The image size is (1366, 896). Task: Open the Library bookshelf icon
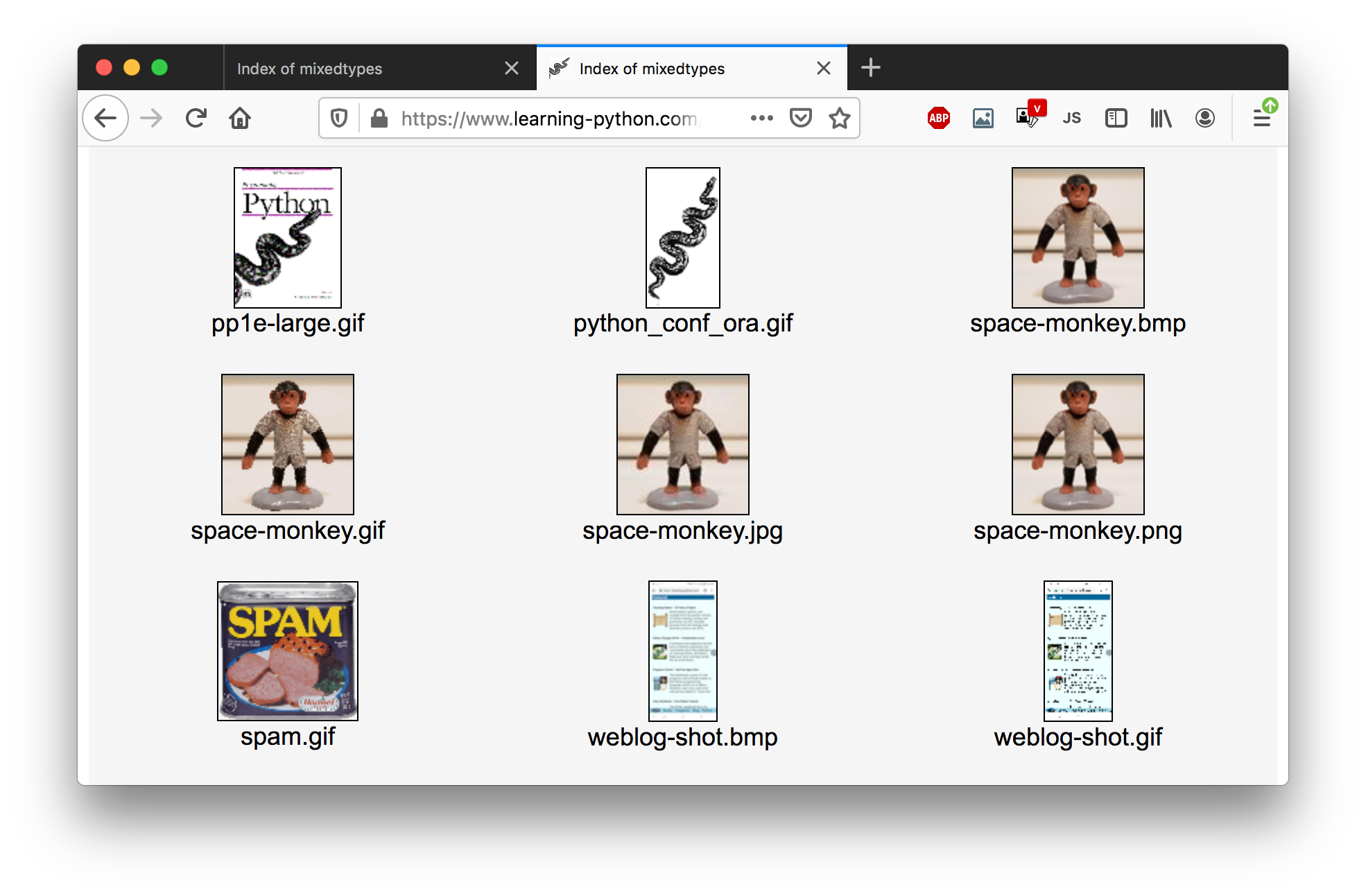[x=1160, y=119]
